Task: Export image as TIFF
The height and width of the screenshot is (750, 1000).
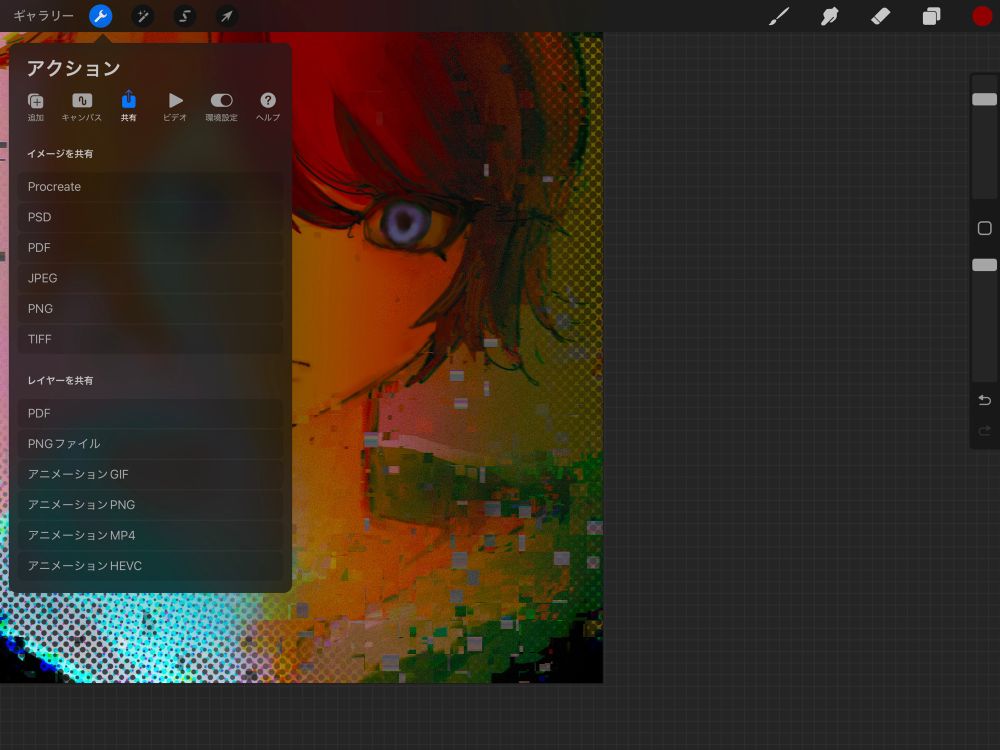Action: pos(150,339)
